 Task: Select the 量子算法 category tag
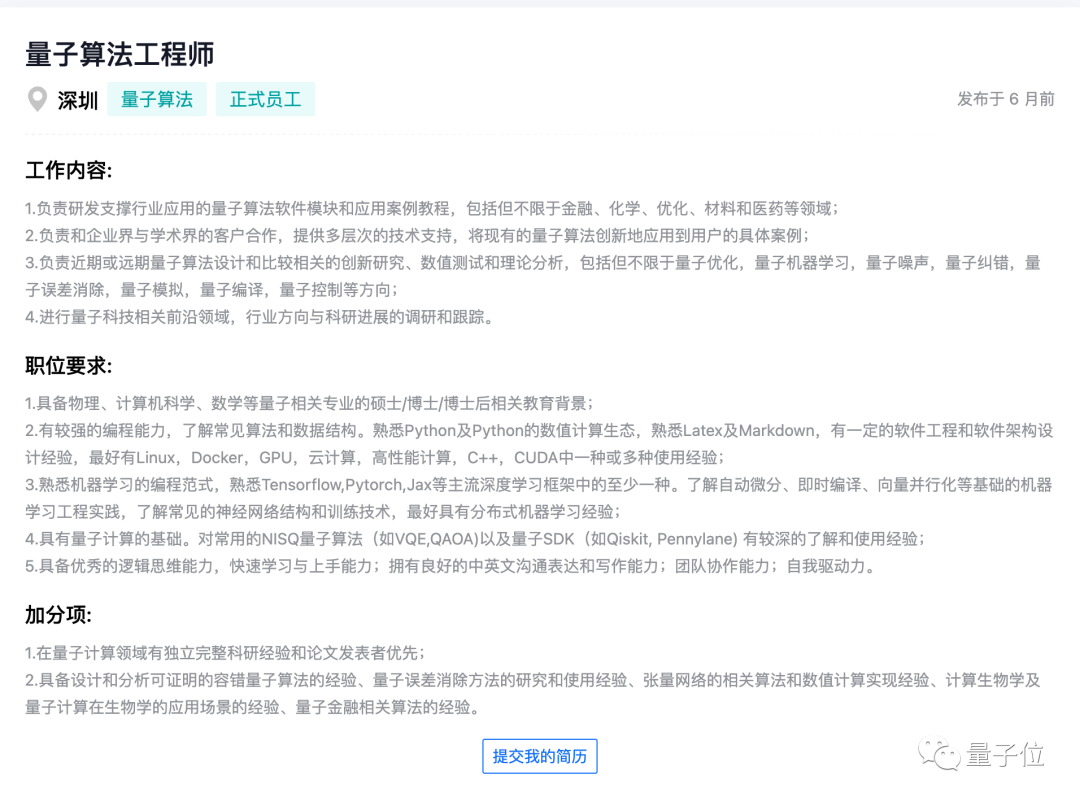(157, 99)
